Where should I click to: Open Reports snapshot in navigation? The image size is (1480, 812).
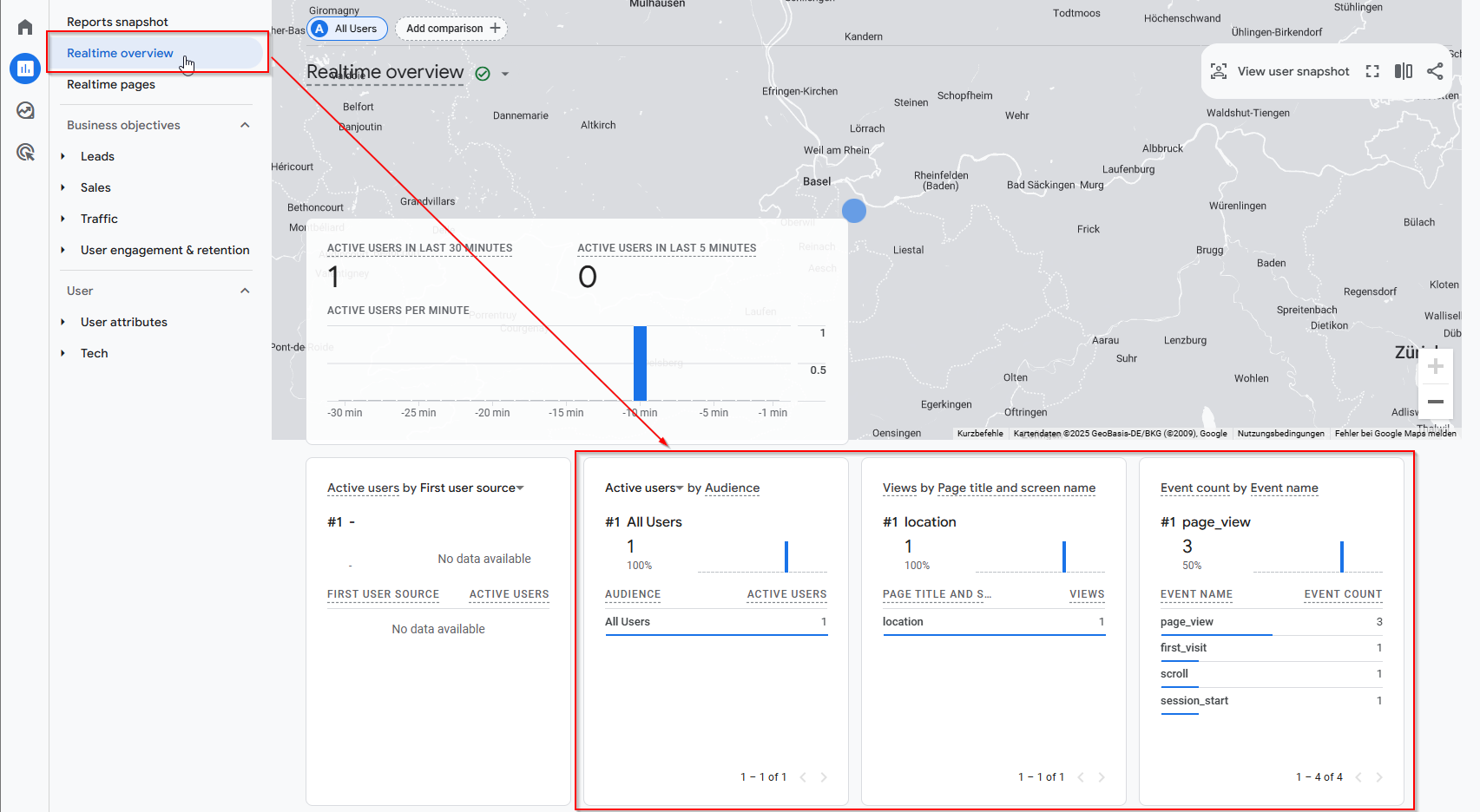[x=117, y=22]
